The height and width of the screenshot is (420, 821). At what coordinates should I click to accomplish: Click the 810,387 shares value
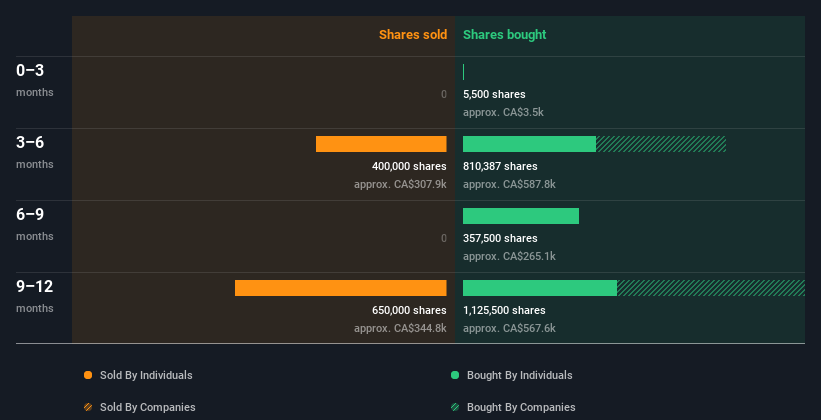point(500,166)
